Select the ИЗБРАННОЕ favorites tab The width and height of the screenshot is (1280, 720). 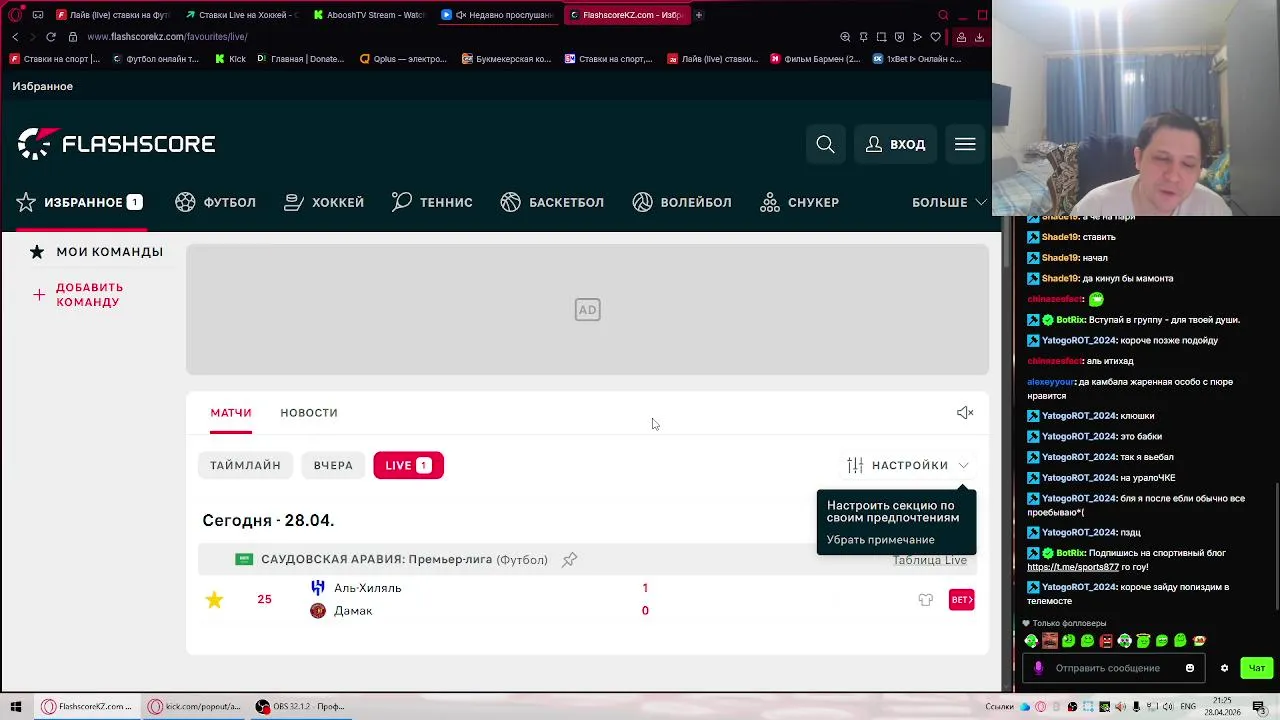[x=80, y=202]
